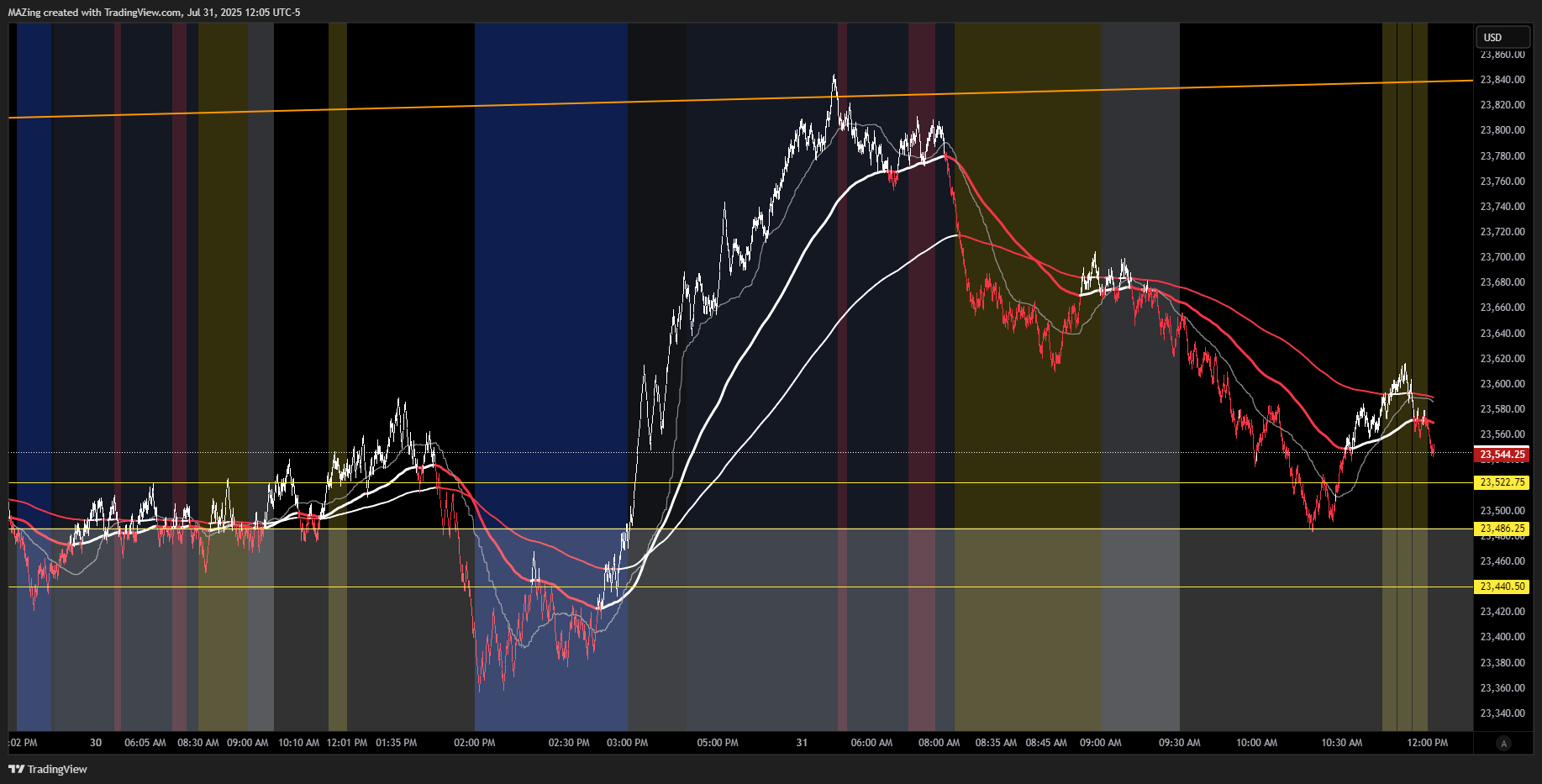Toggle auto-scale with the A button
This screenshot has width=1542, height=784.
coord(1503,743)
